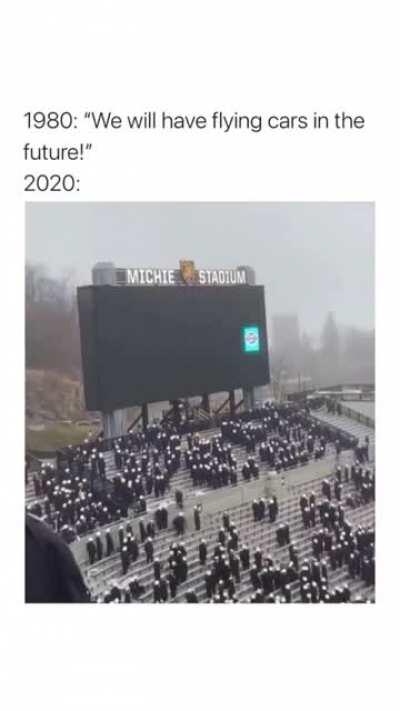Select the MICHIE word on the sign

(x=151, y=277)
